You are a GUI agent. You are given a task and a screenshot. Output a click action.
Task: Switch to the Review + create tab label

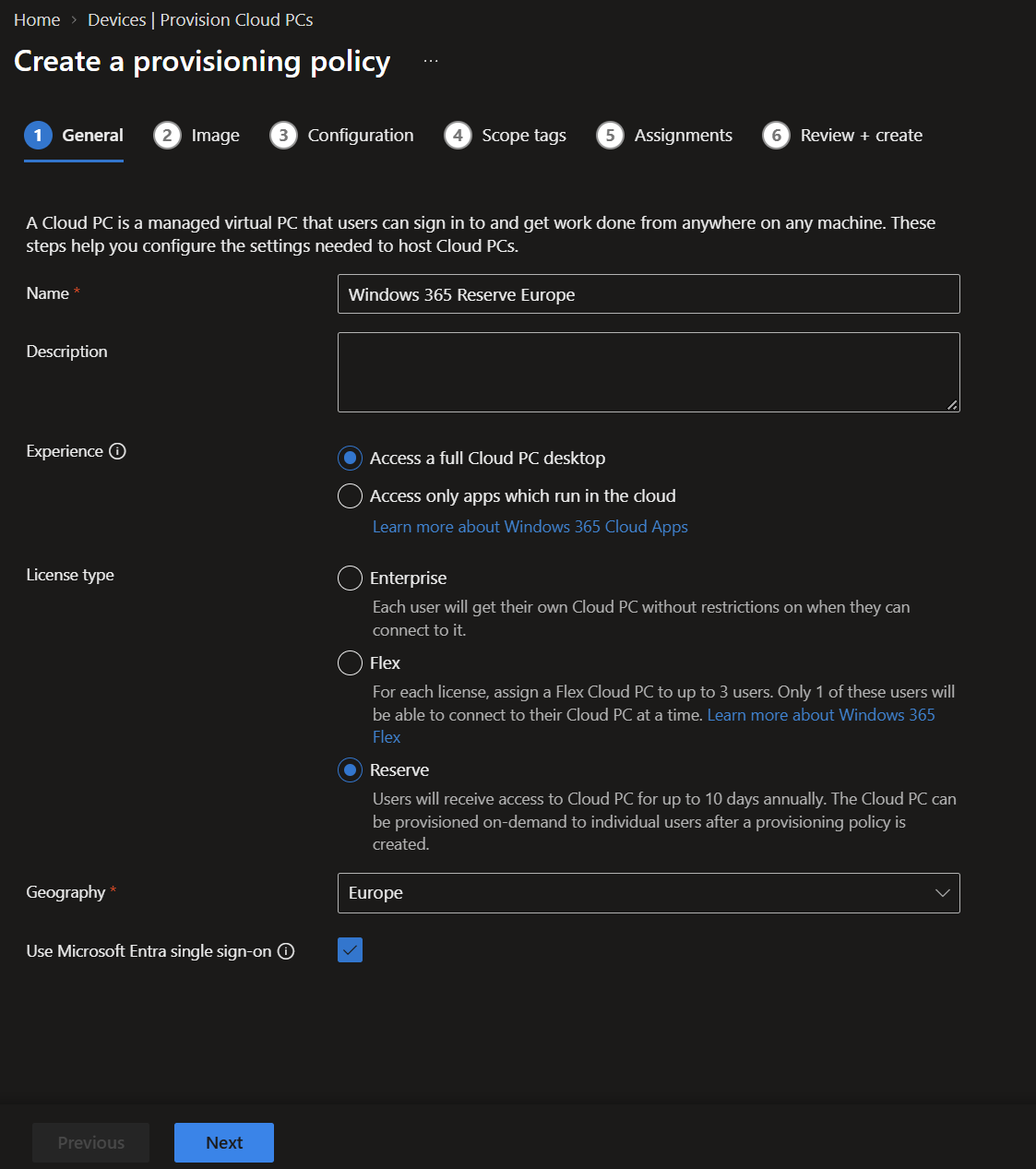click(x=862, y=136)
